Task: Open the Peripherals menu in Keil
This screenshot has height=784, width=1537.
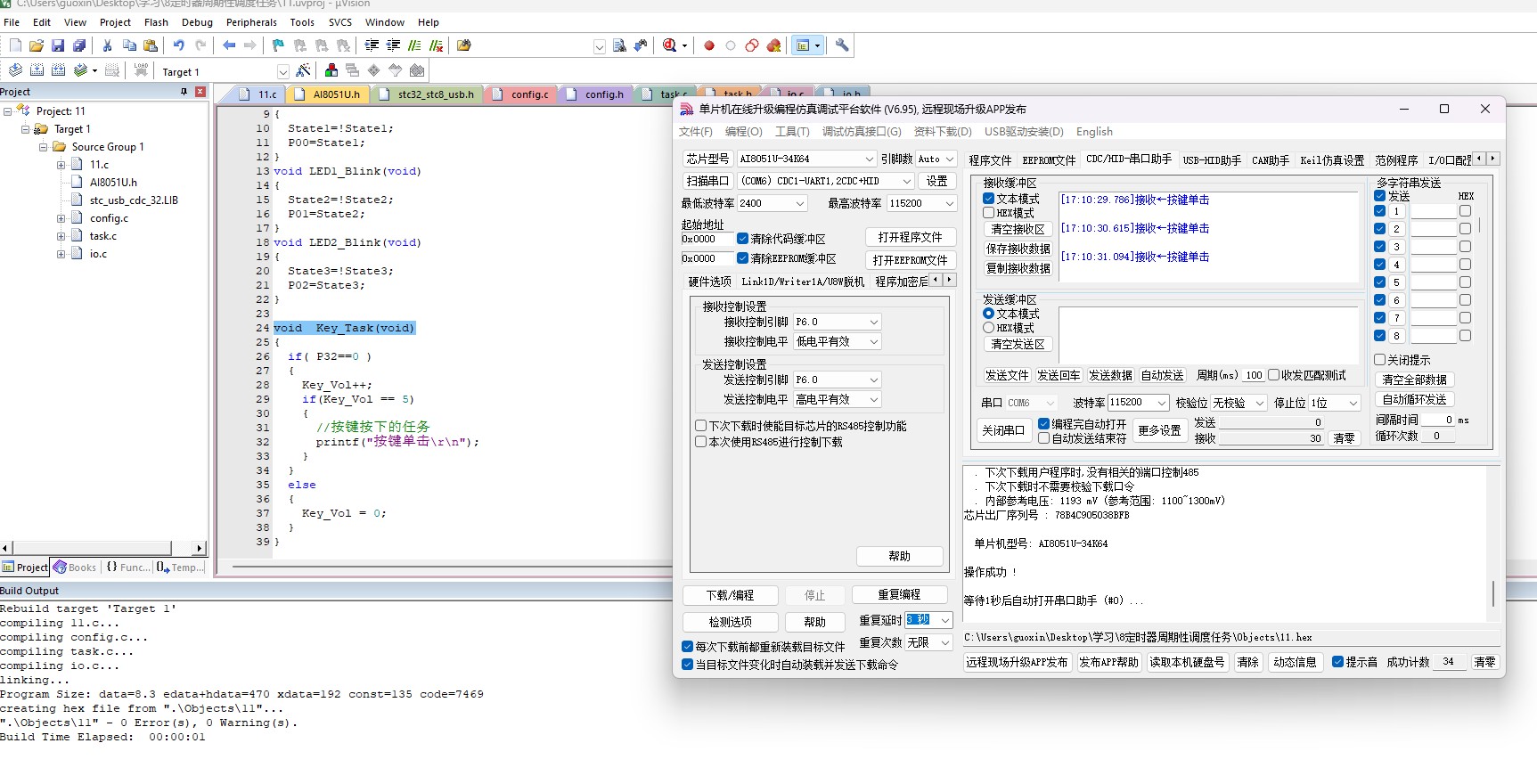Action: point(251,22)
